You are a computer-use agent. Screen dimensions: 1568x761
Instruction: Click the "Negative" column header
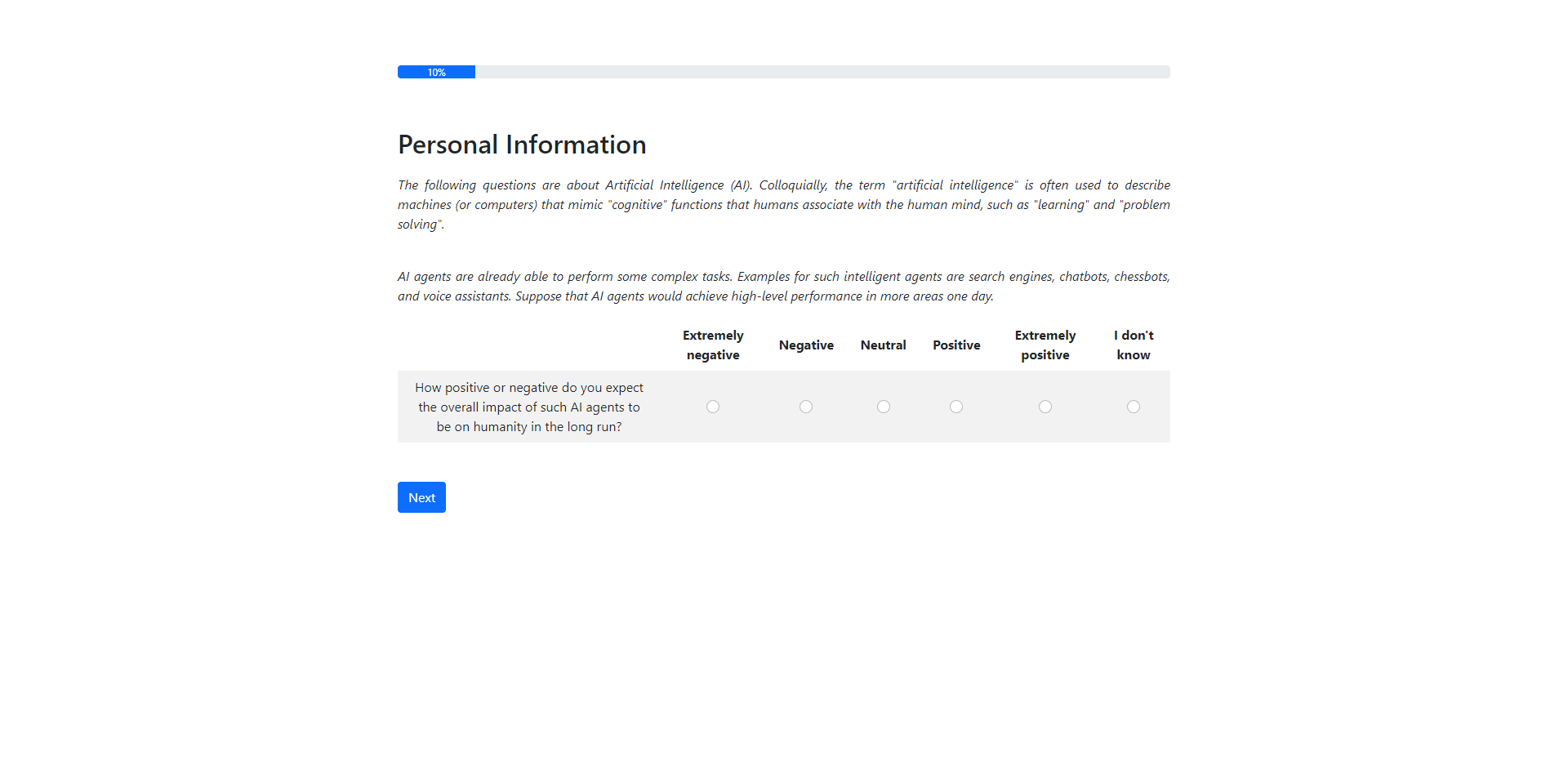click(x=806, y=345)
